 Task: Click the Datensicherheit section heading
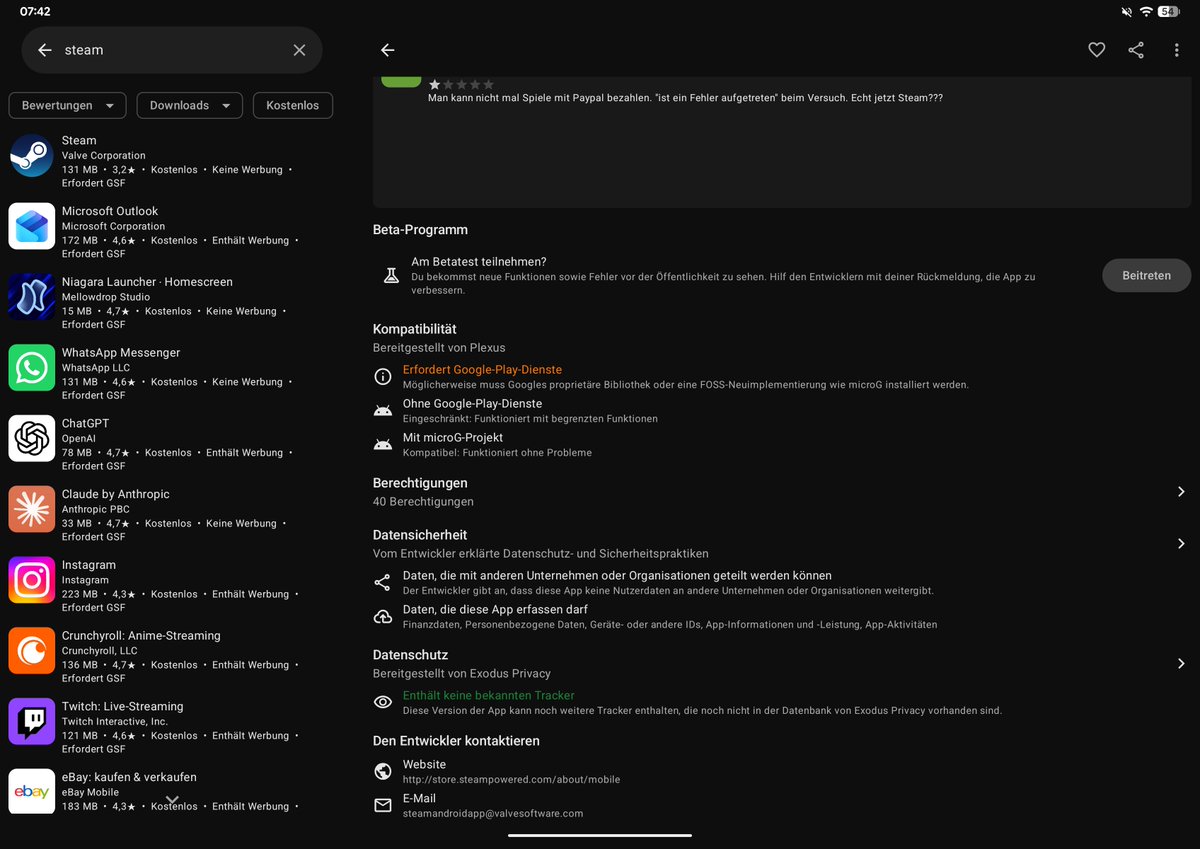420,535
